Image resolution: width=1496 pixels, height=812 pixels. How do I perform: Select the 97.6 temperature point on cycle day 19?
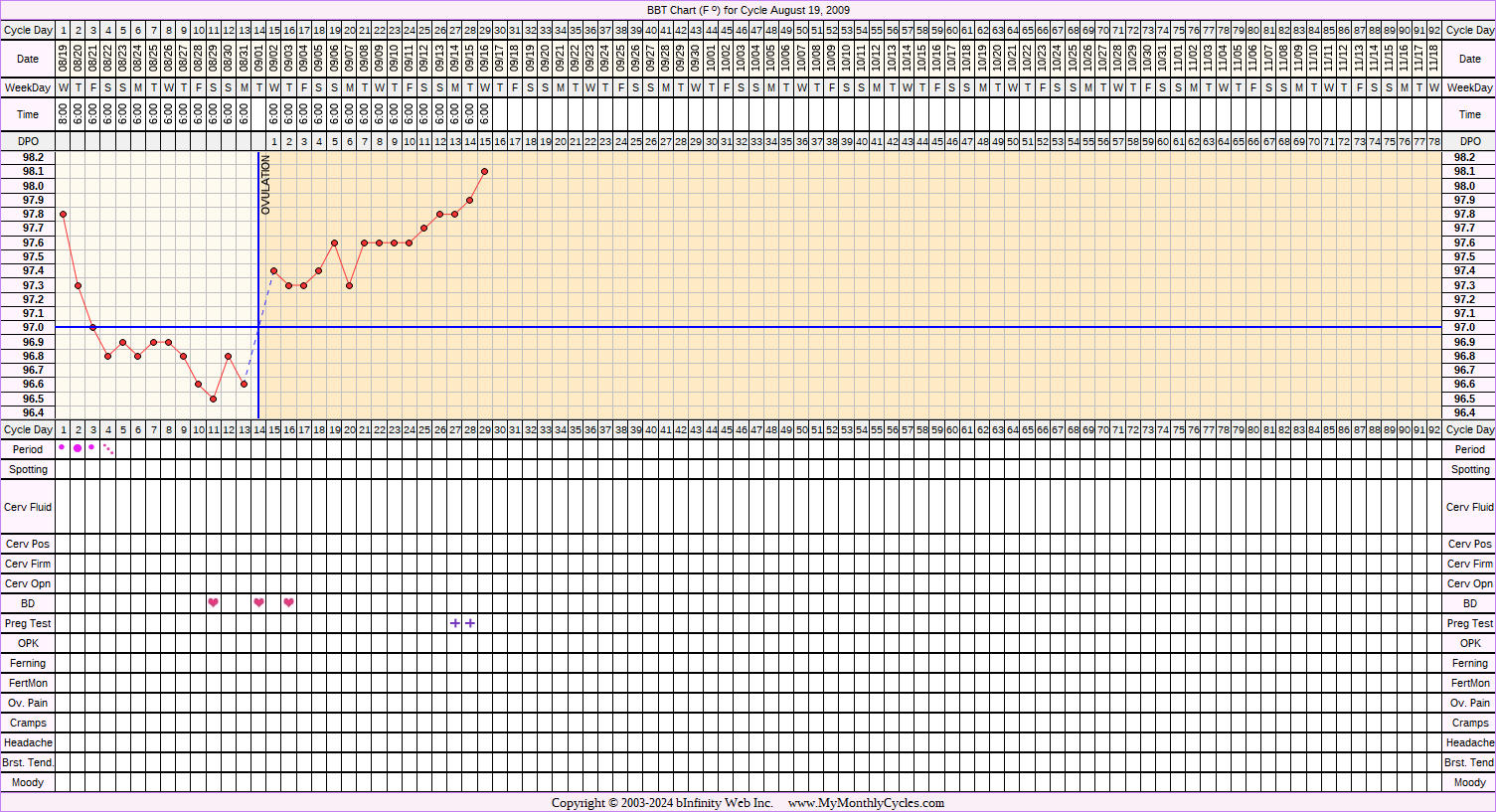[x=334, y=243]
